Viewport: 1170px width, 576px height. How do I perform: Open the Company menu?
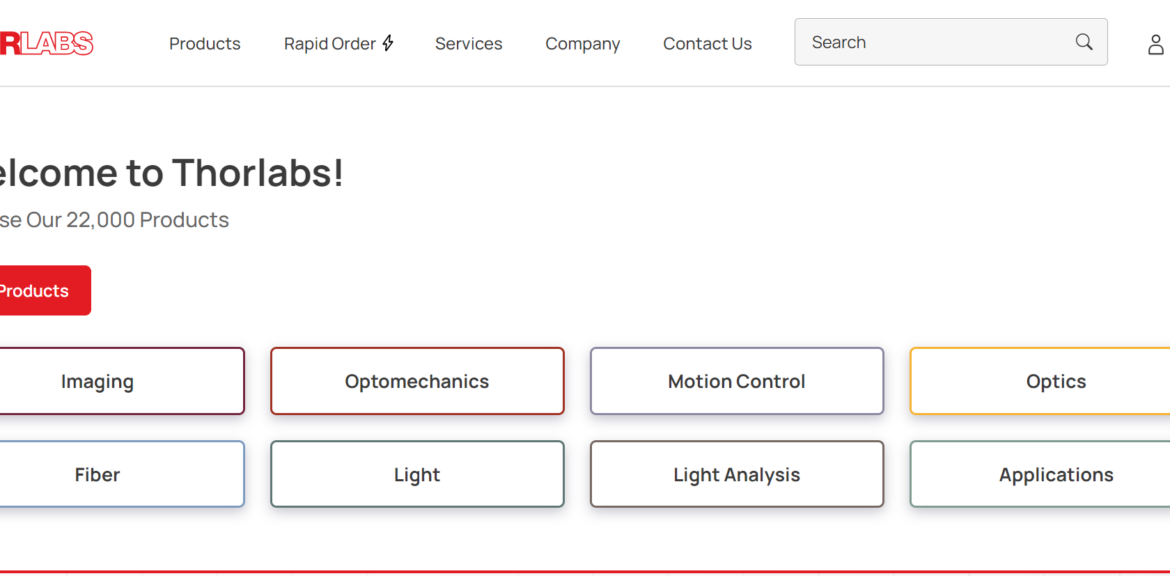[x=582, y=44]
